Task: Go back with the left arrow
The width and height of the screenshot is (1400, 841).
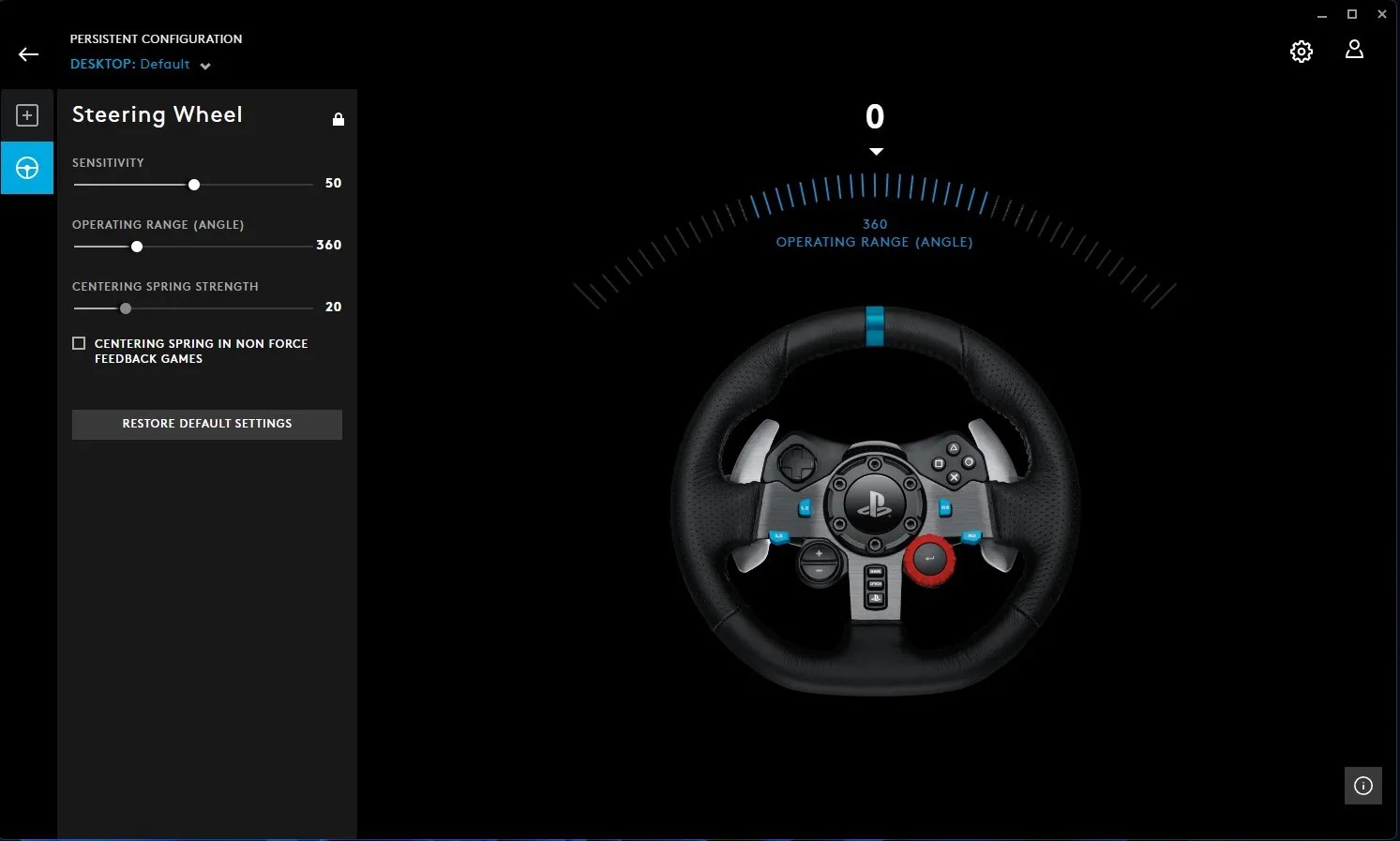Action: click(x=29, y=54)
